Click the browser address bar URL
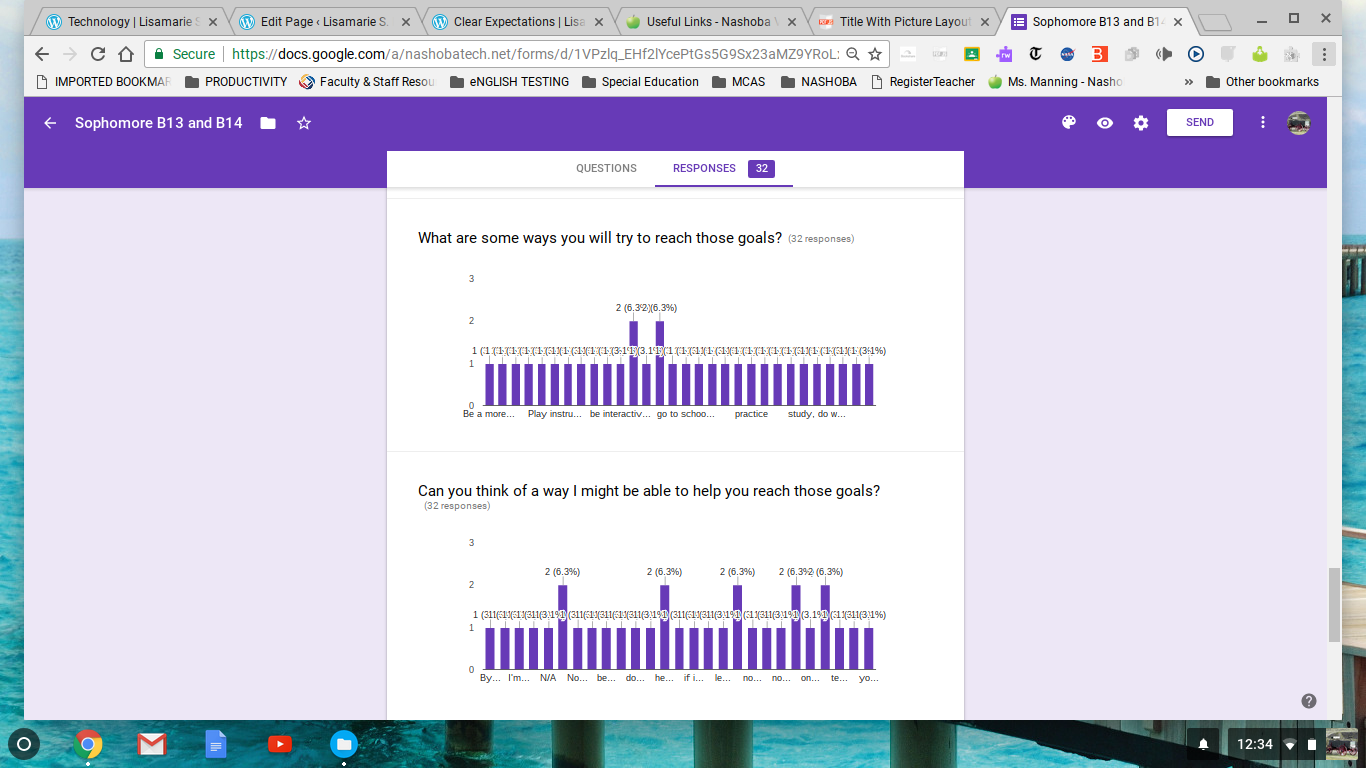This screenshot has width=1366, height=768. [530, 55]
